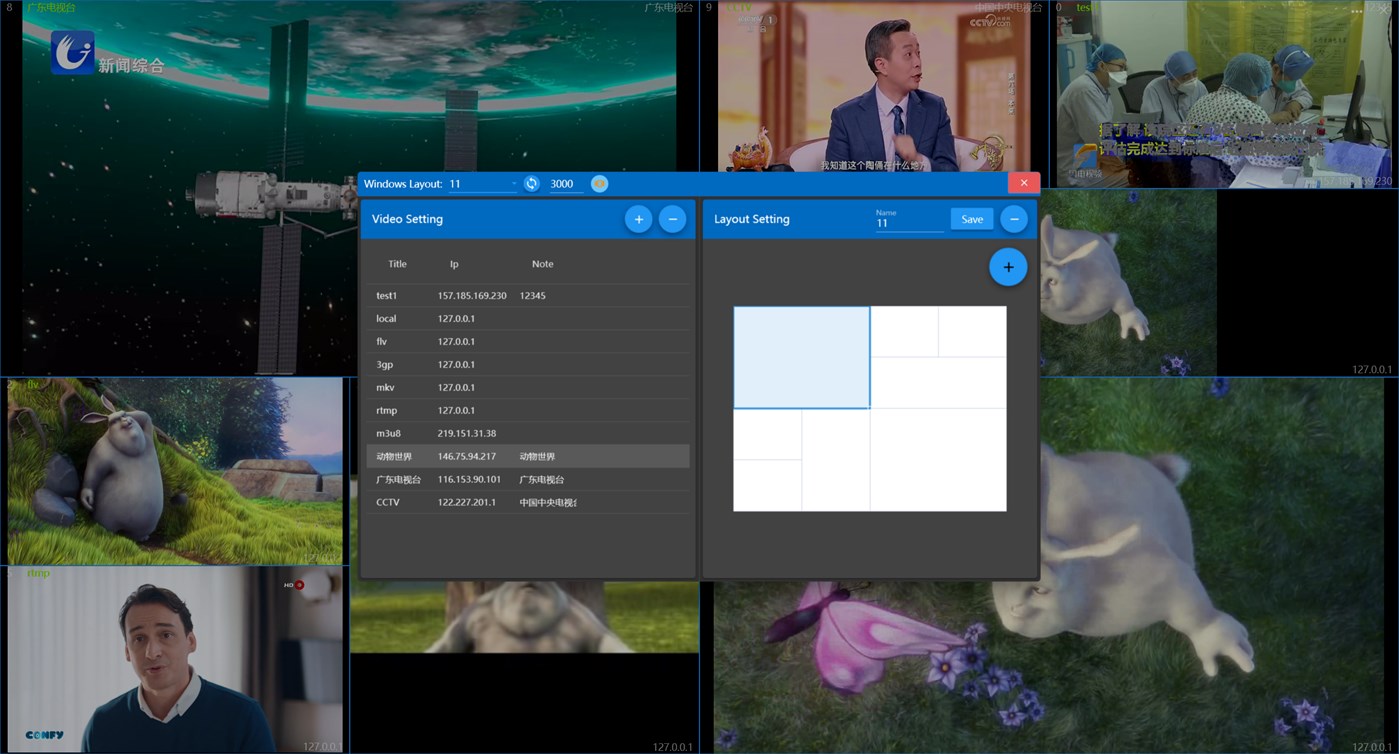Select the video pane showing medical staff
Image resolution: width=1399 pixels, height=754 pixels.
1222,94
